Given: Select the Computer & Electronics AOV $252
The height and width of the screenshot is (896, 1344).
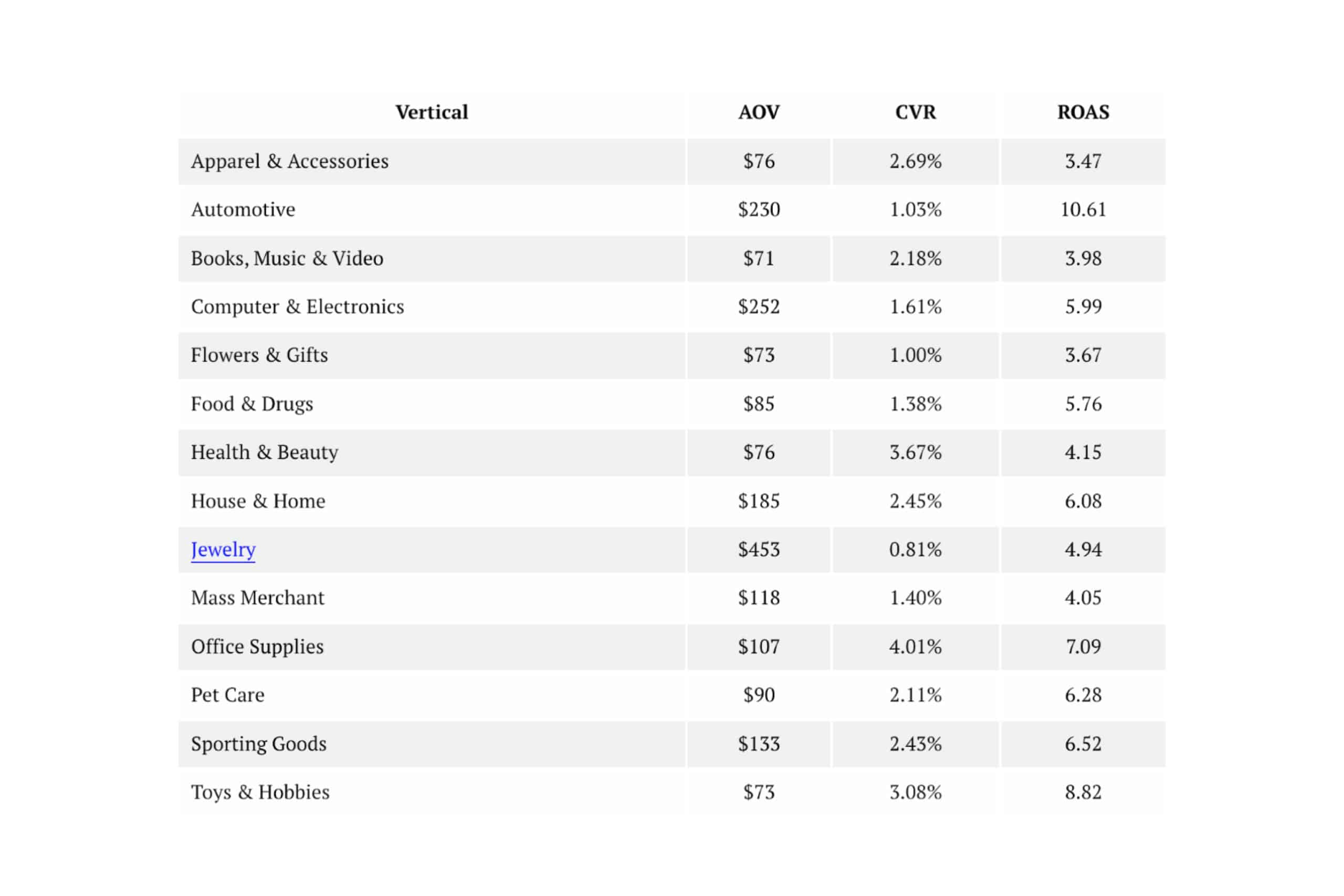Looking at the screenshot, I should tap(758, 307).
